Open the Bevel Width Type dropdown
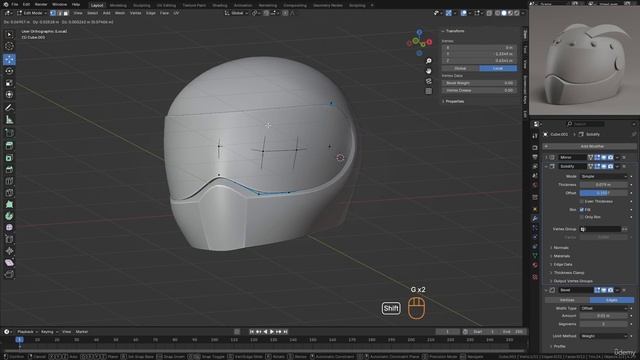The image size is (640, 360). (603, 308)
